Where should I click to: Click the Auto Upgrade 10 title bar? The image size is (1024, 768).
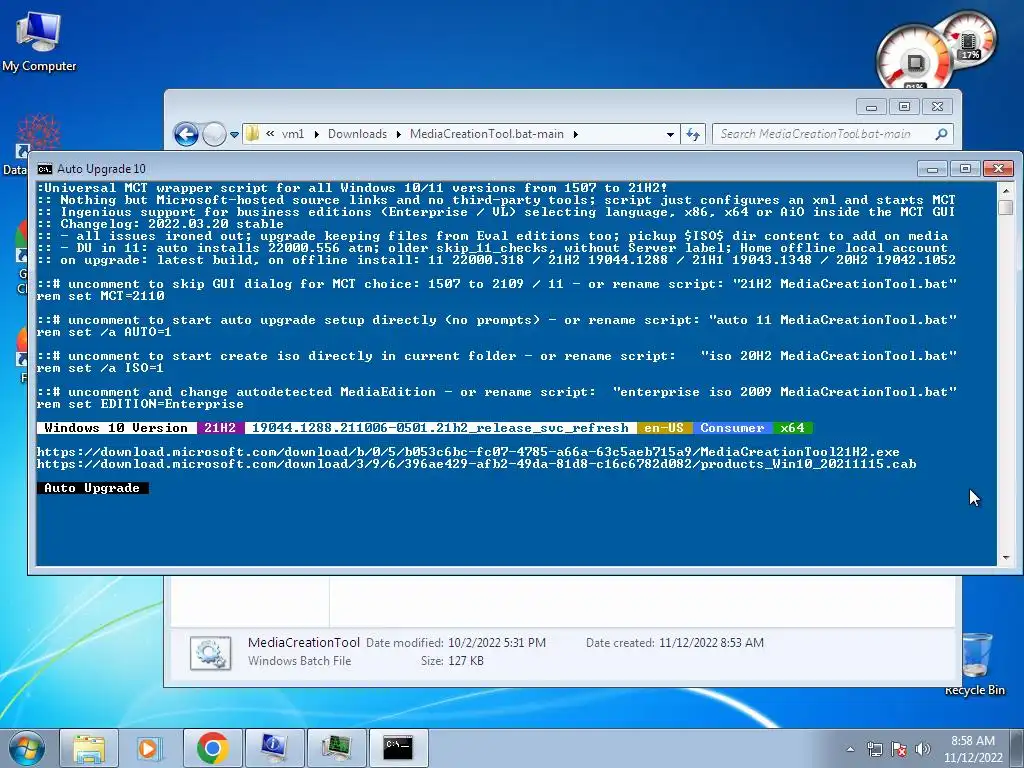pos(483,169)
